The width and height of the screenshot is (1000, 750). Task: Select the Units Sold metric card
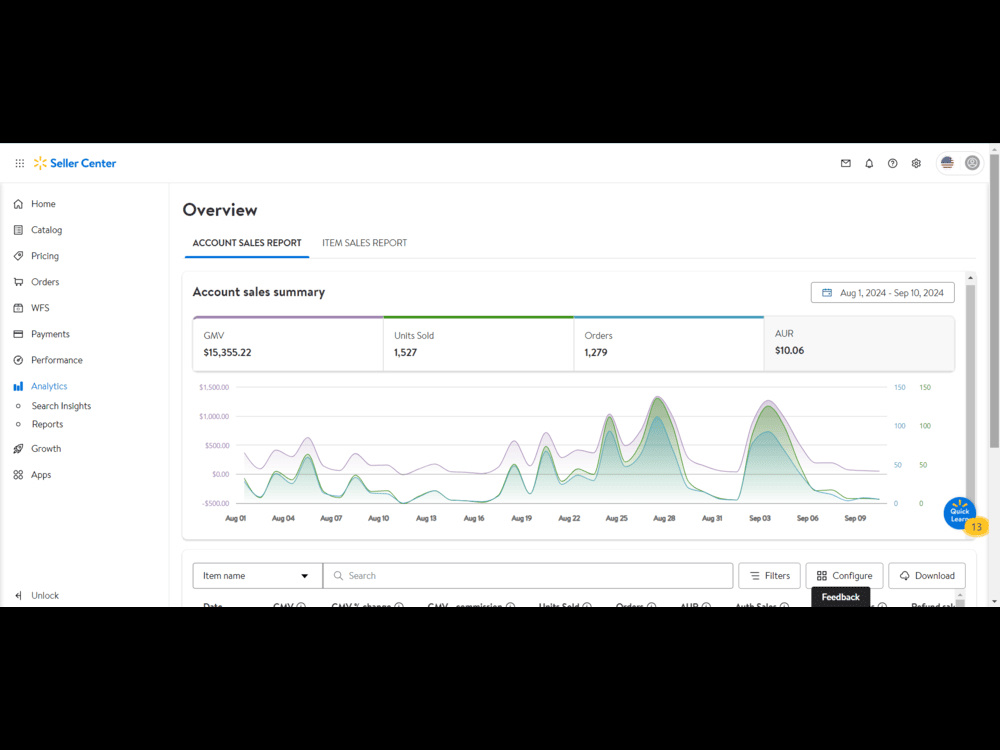click(x=479, y=344)
